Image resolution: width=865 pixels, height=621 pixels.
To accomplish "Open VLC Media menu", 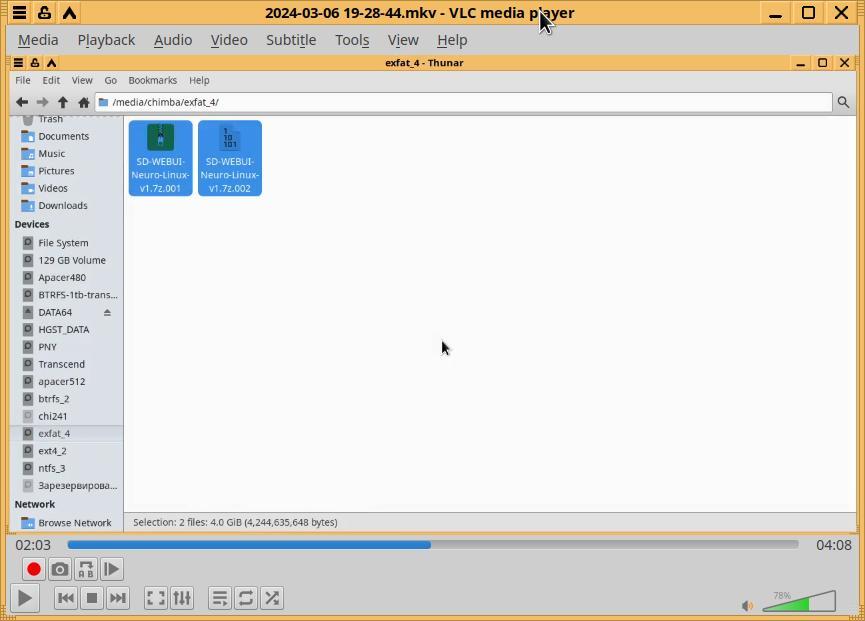I will tap(38, 40).
